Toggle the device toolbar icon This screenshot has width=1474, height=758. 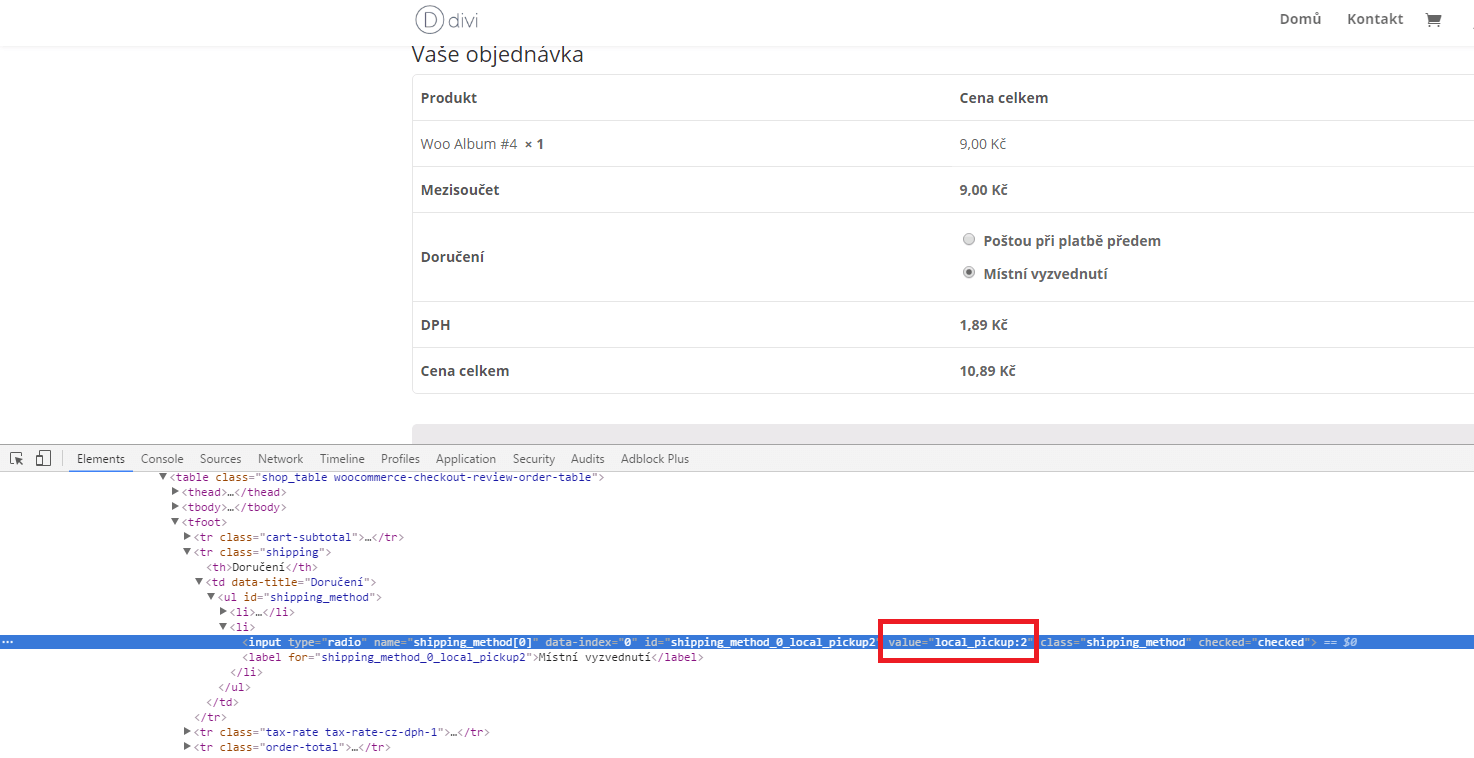(43, 458)
